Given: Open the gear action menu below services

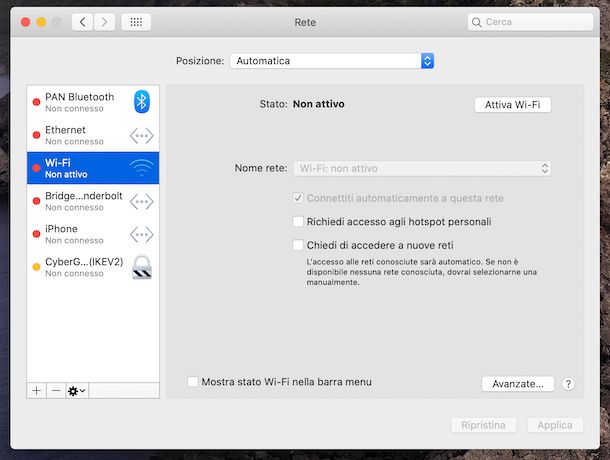Looking at the screenshot, I should (77, 391).
